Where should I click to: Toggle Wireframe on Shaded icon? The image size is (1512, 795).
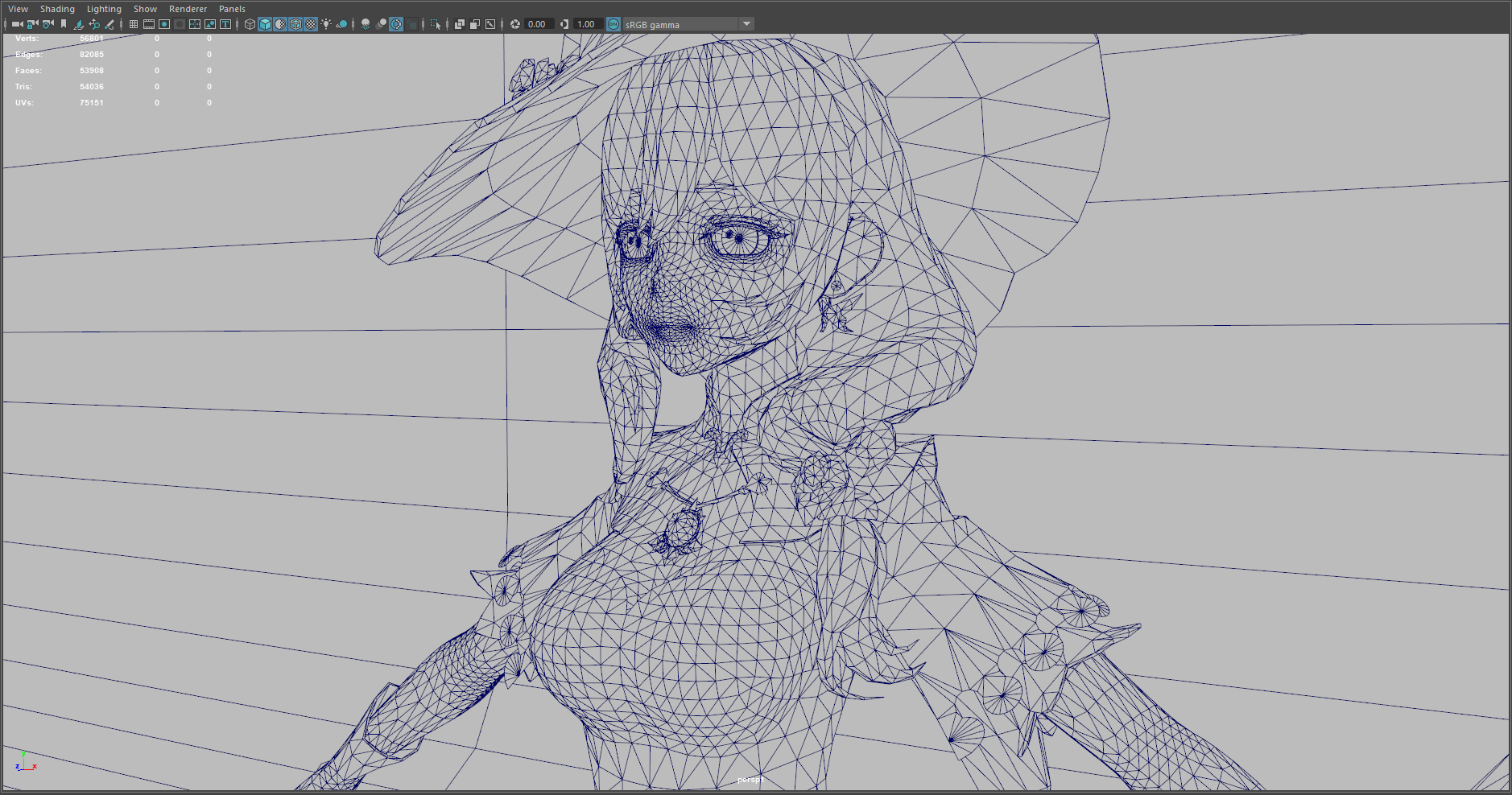tap(295, 24)
